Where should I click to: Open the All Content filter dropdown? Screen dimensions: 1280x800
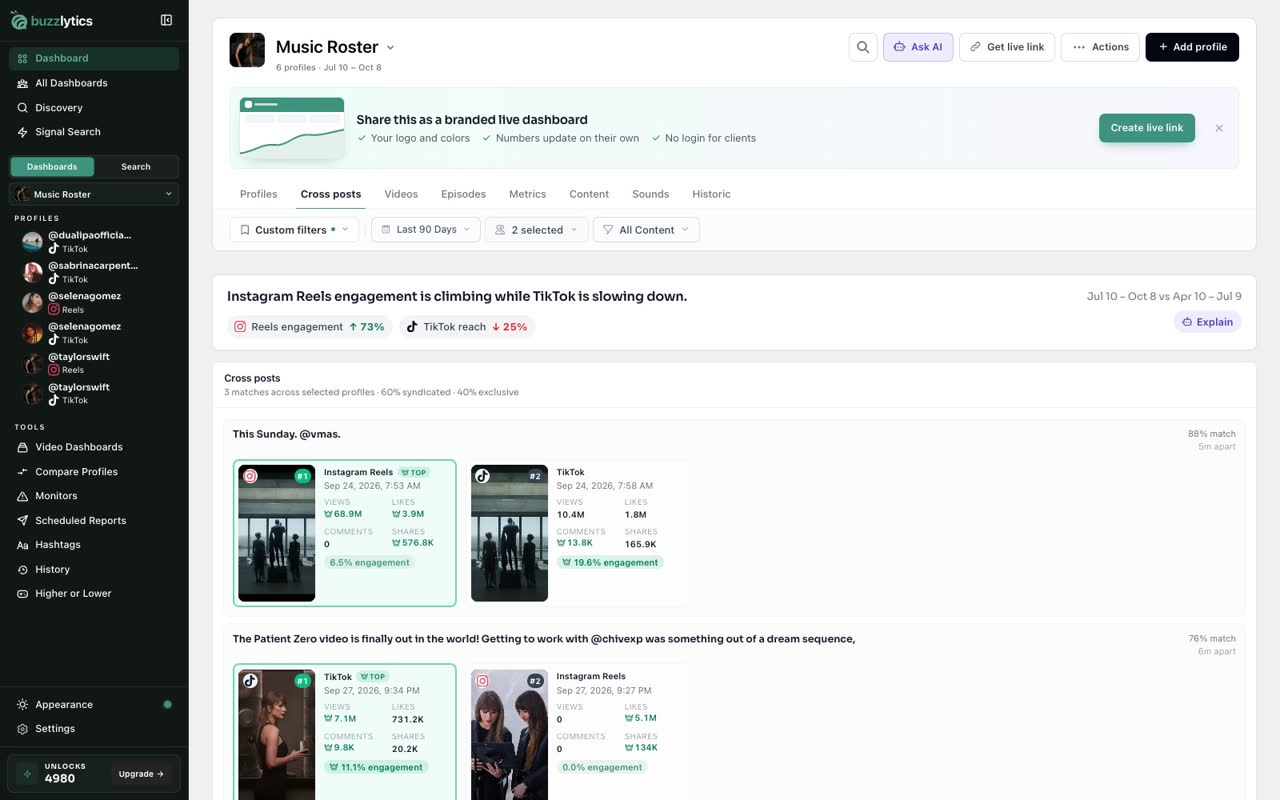tap(646, 230)
